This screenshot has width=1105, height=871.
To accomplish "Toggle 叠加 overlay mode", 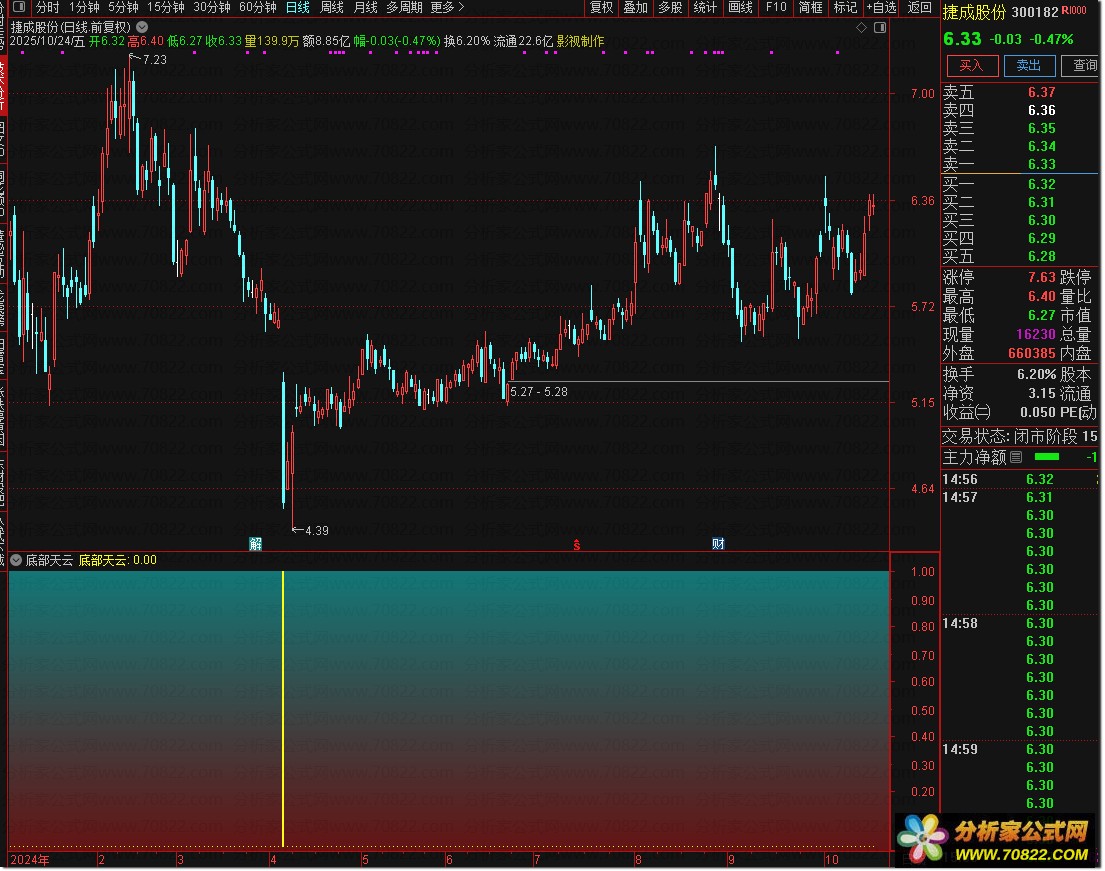I will [x=635, y=7].
